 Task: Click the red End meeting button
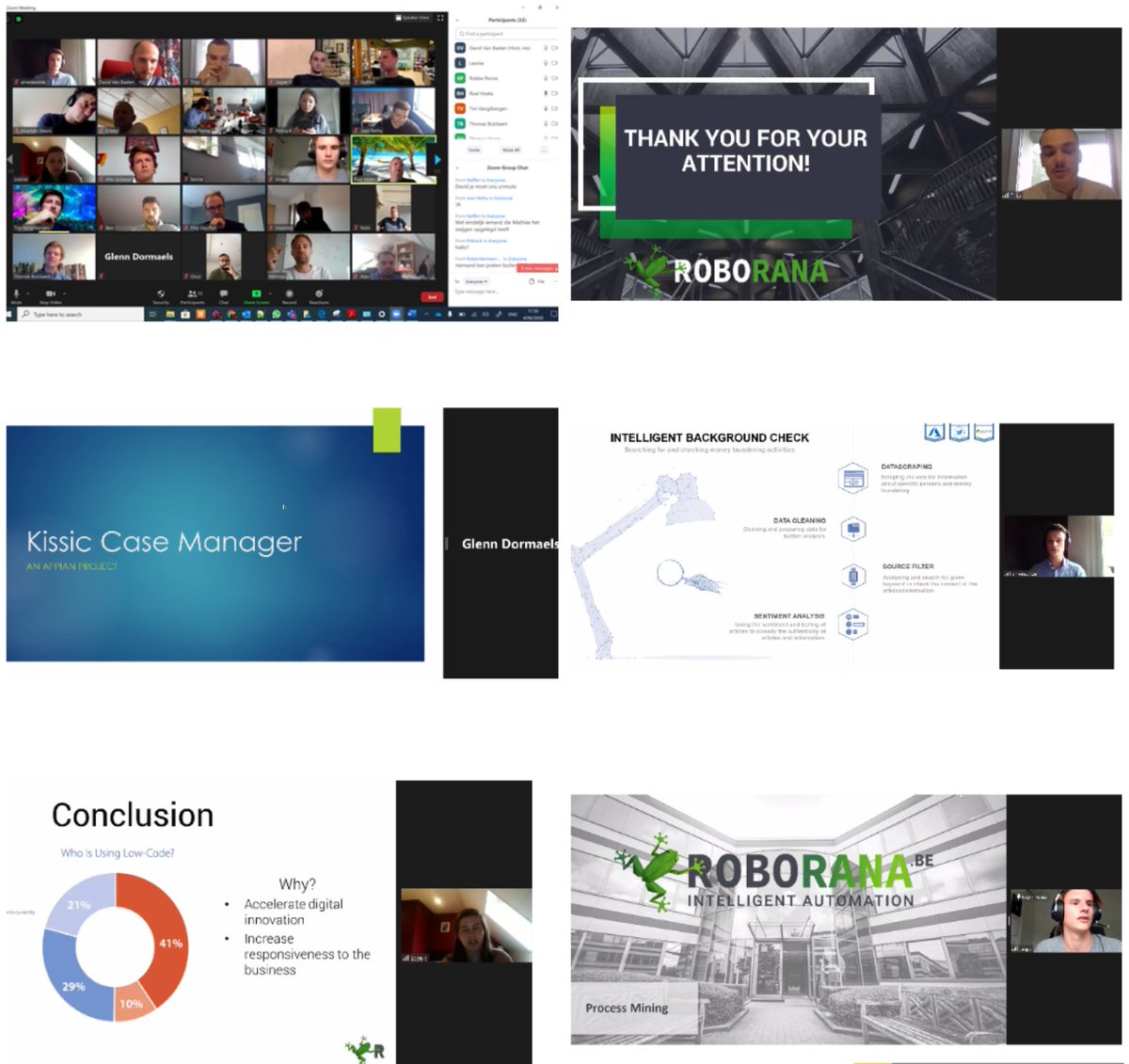click(432, 296)
